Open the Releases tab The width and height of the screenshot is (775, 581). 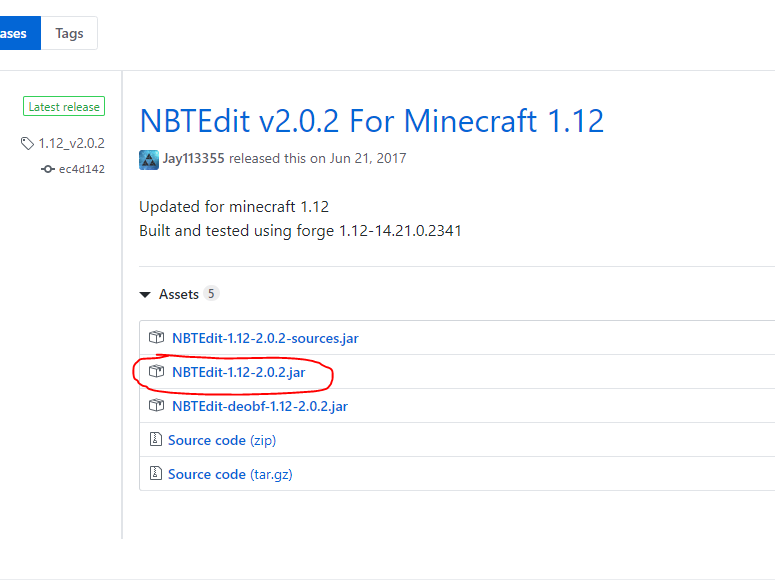click(20, 33)
